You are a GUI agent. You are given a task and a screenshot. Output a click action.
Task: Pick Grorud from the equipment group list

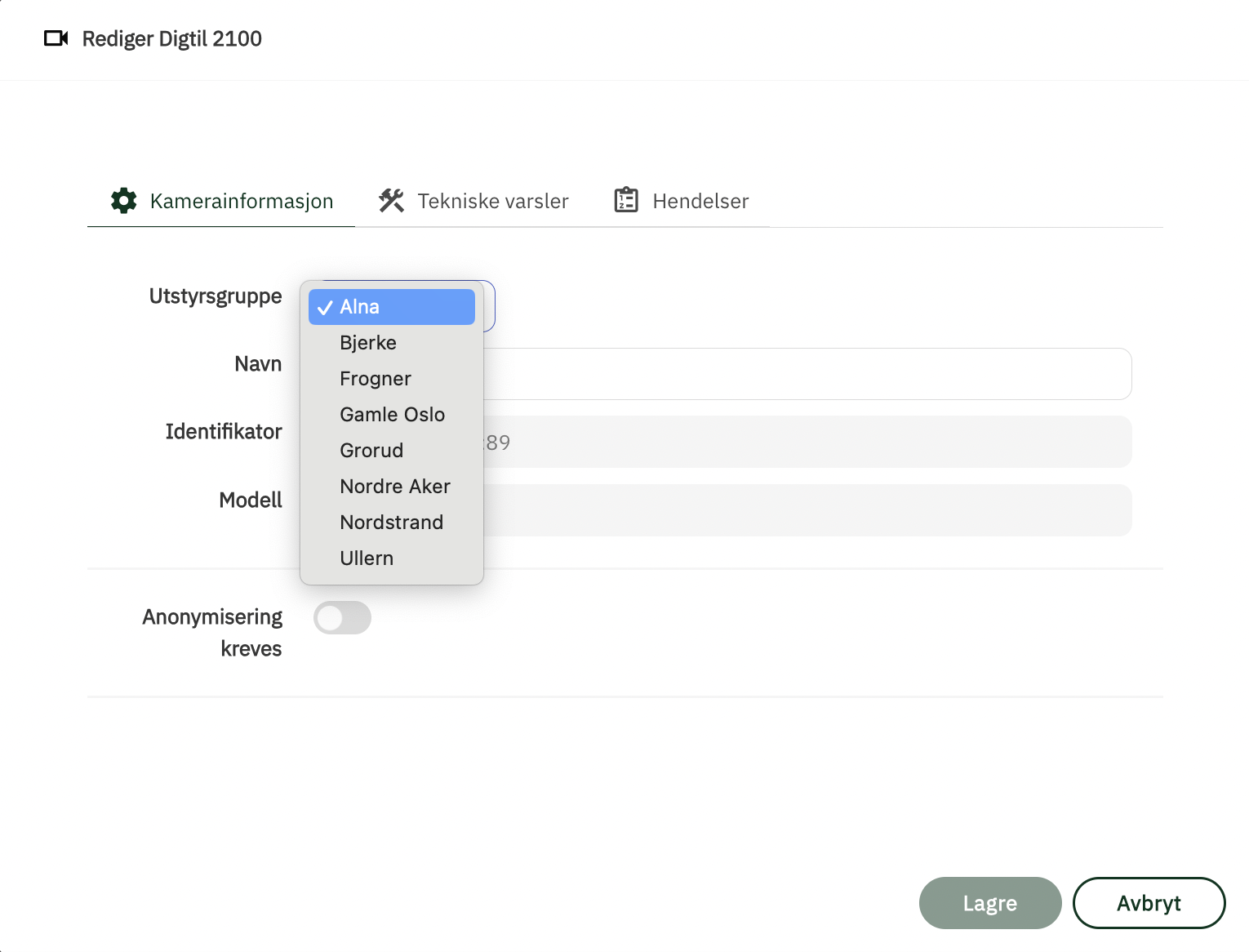point(392,451)
